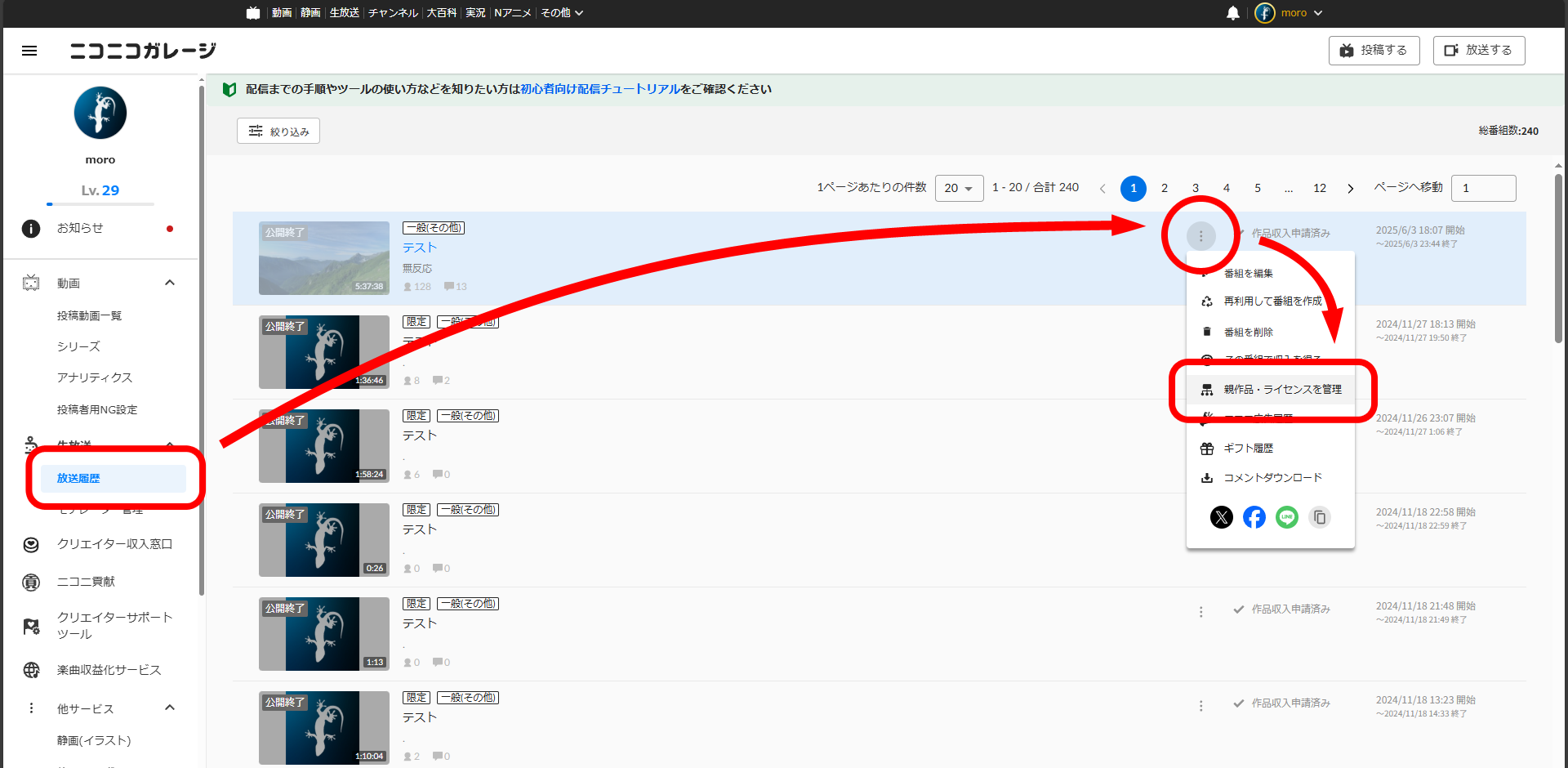Select ギフト履歴 from the menu

(x=1270, y=449)
